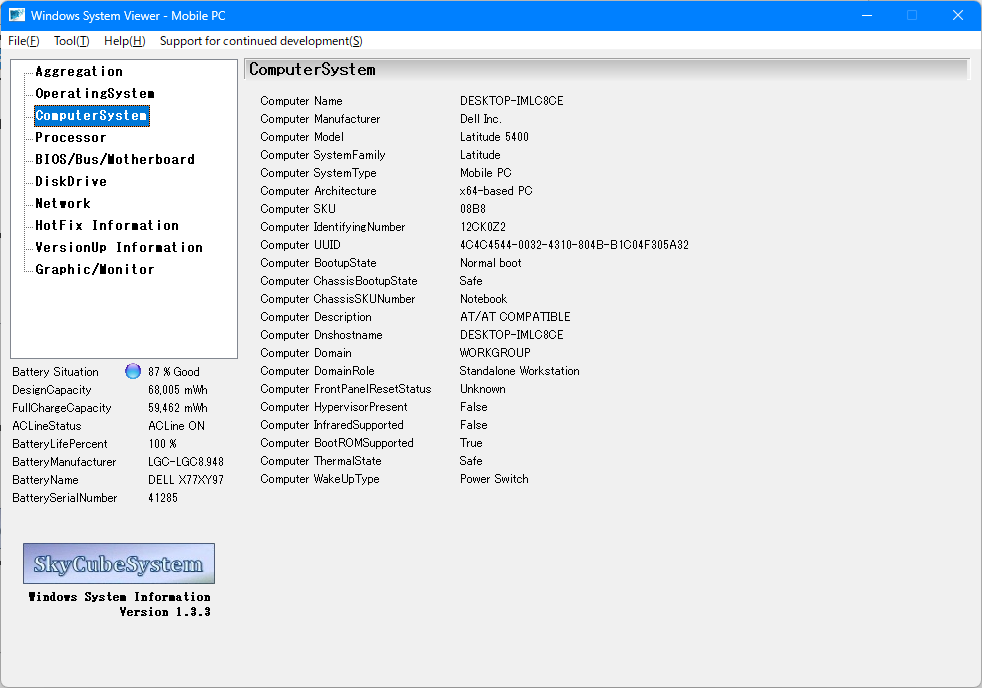Open the Tool menu
Screen dimensions: 982x688
pos(71,41)
